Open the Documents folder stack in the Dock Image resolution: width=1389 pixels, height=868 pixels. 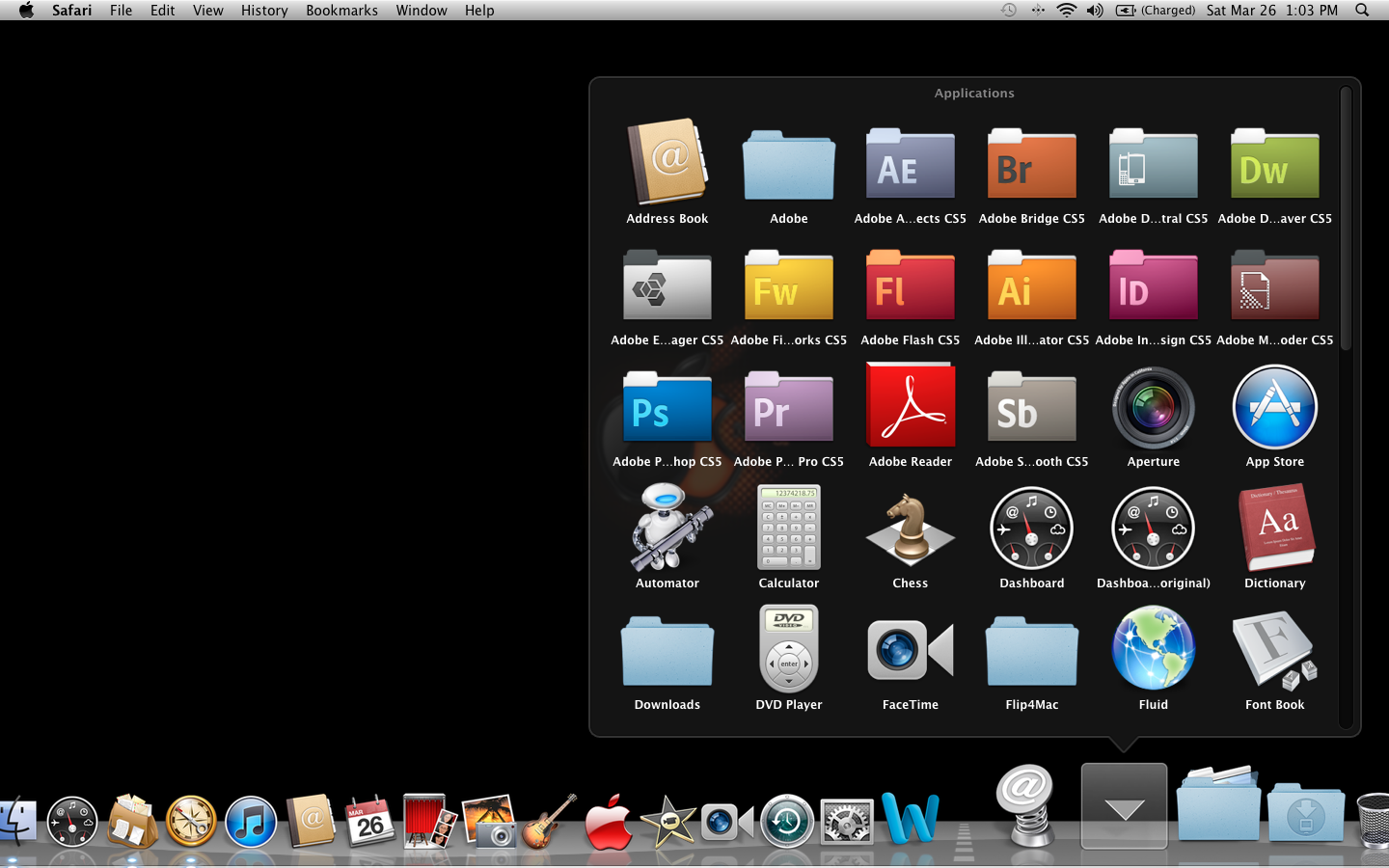coord(1219,802)
